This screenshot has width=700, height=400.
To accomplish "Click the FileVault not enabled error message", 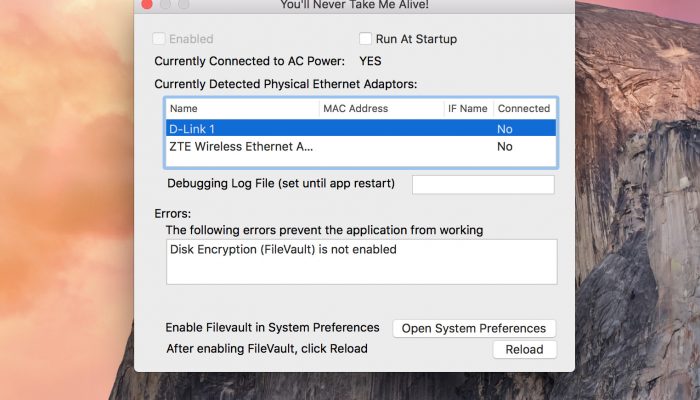I will tap(283, 249).
